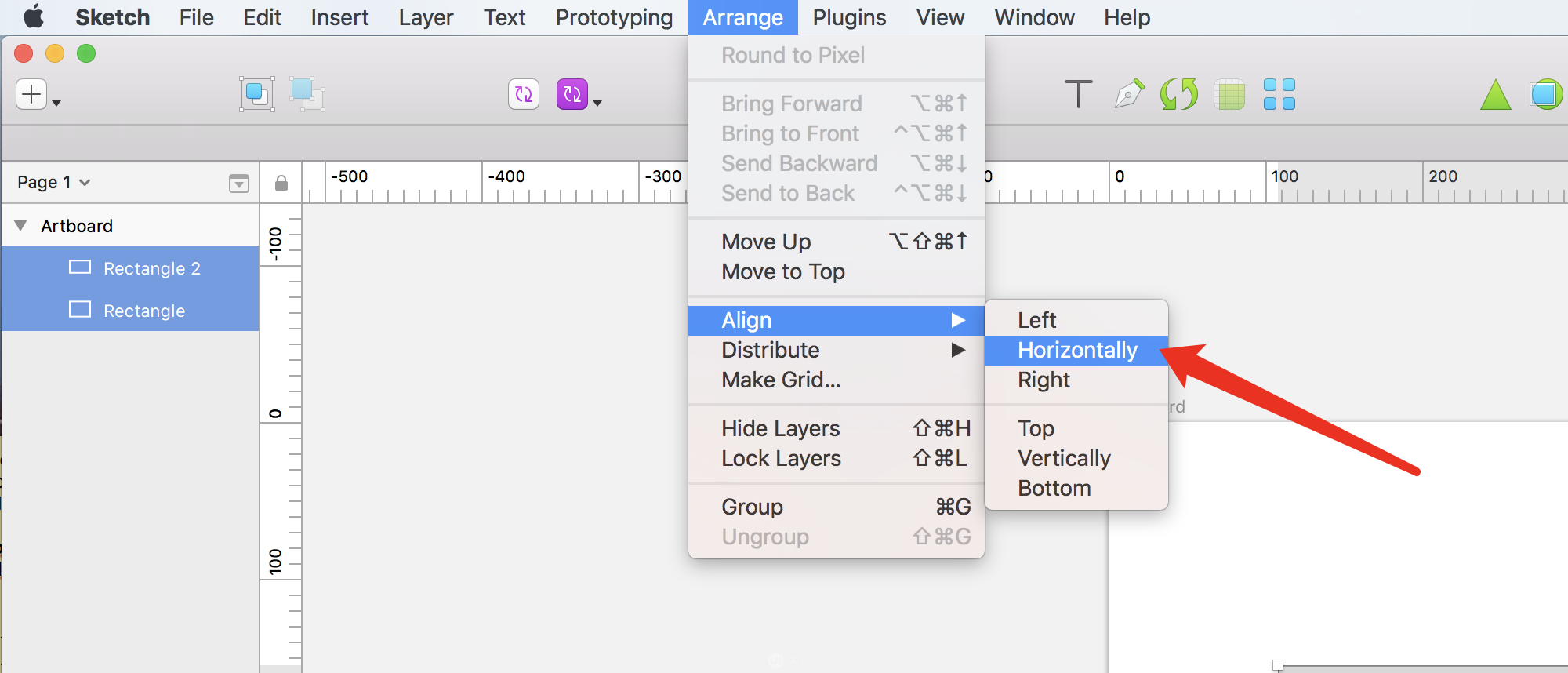The image size is (1568, 673).
Task: Click the Rectangle layer shape icon
Action: pos(80,310)
